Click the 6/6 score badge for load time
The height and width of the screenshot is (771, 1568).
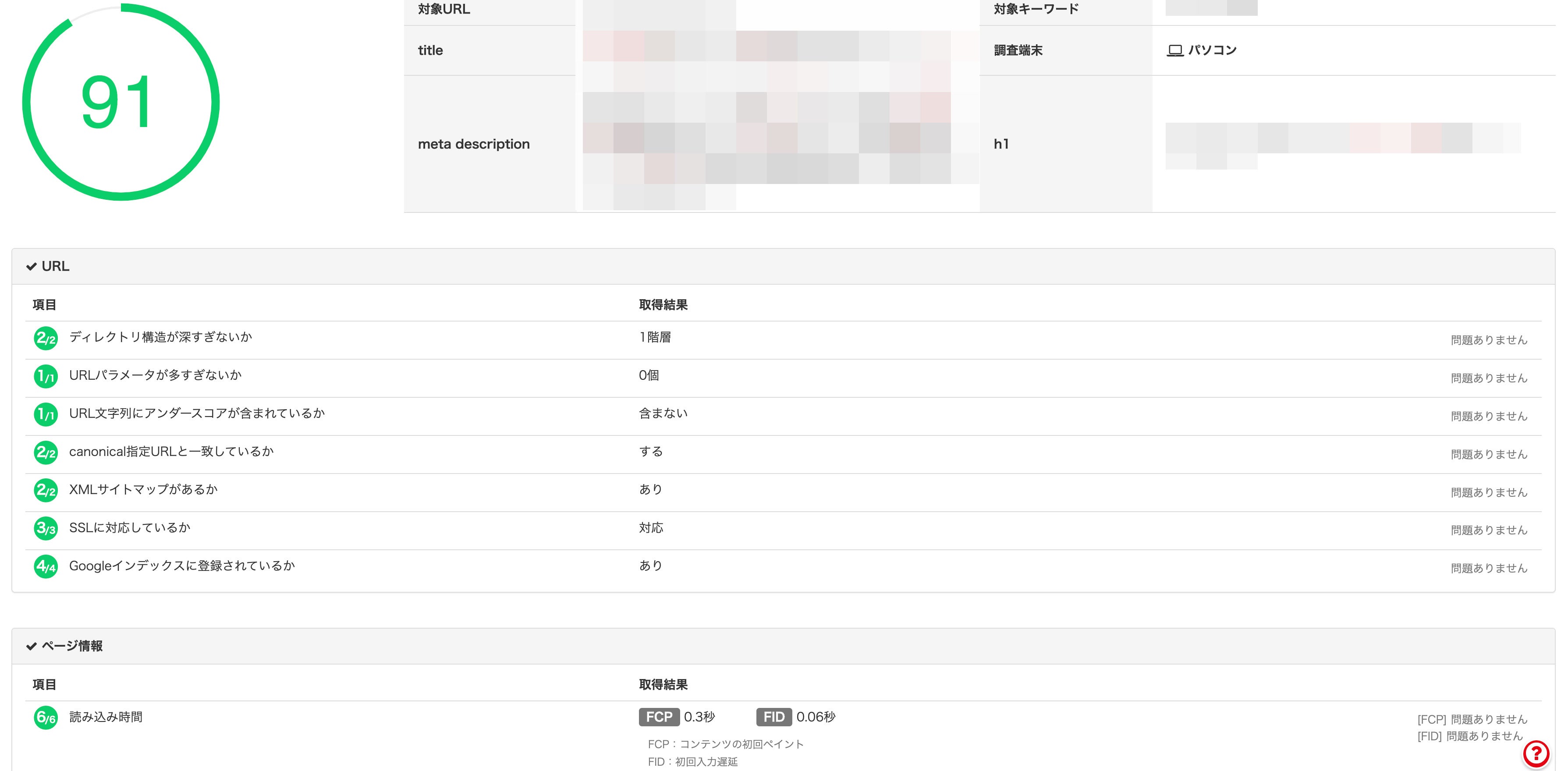[x=46, y=718]
